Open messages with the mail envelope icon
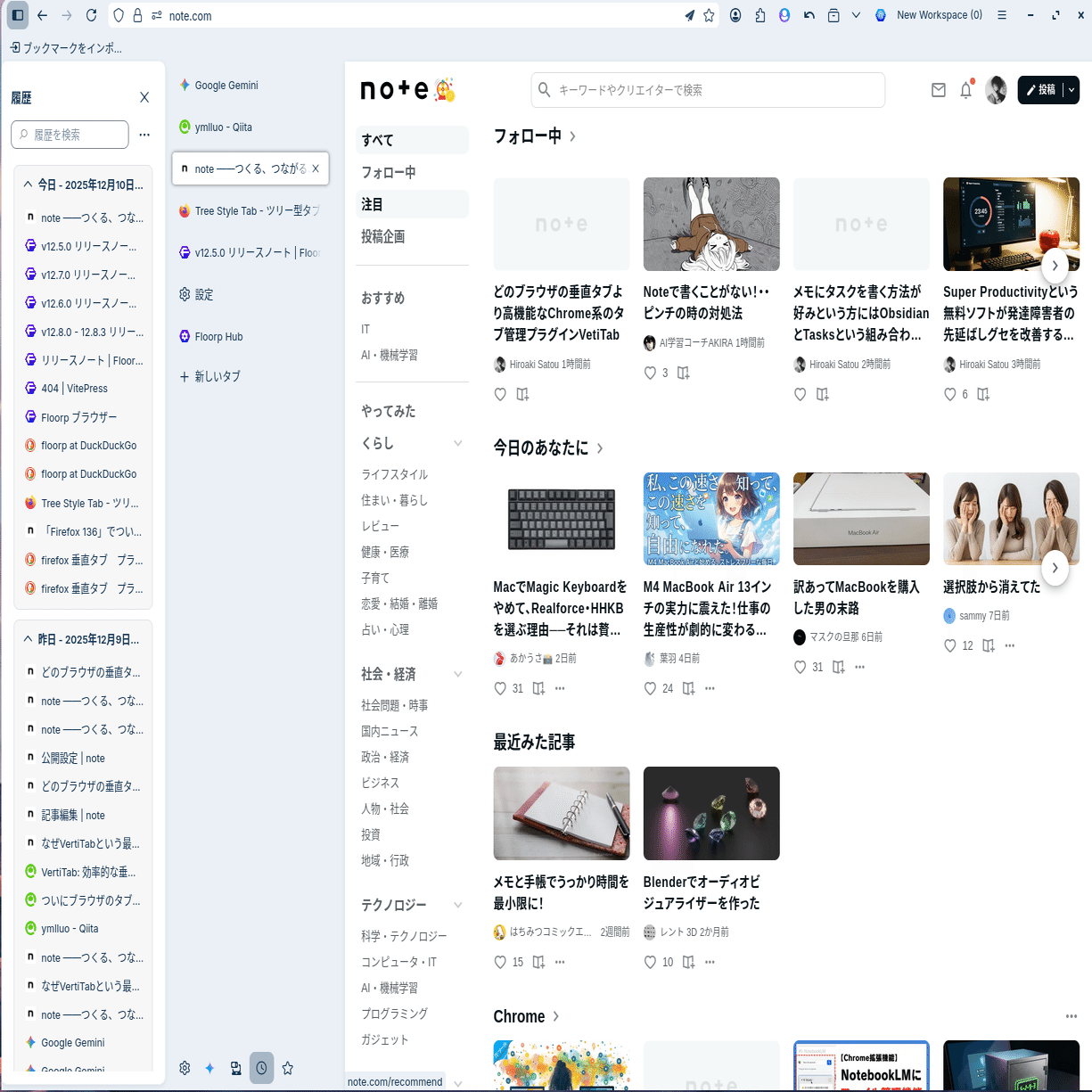The width and height of the screenshot is (1092, 1092). tap(938, 89)
